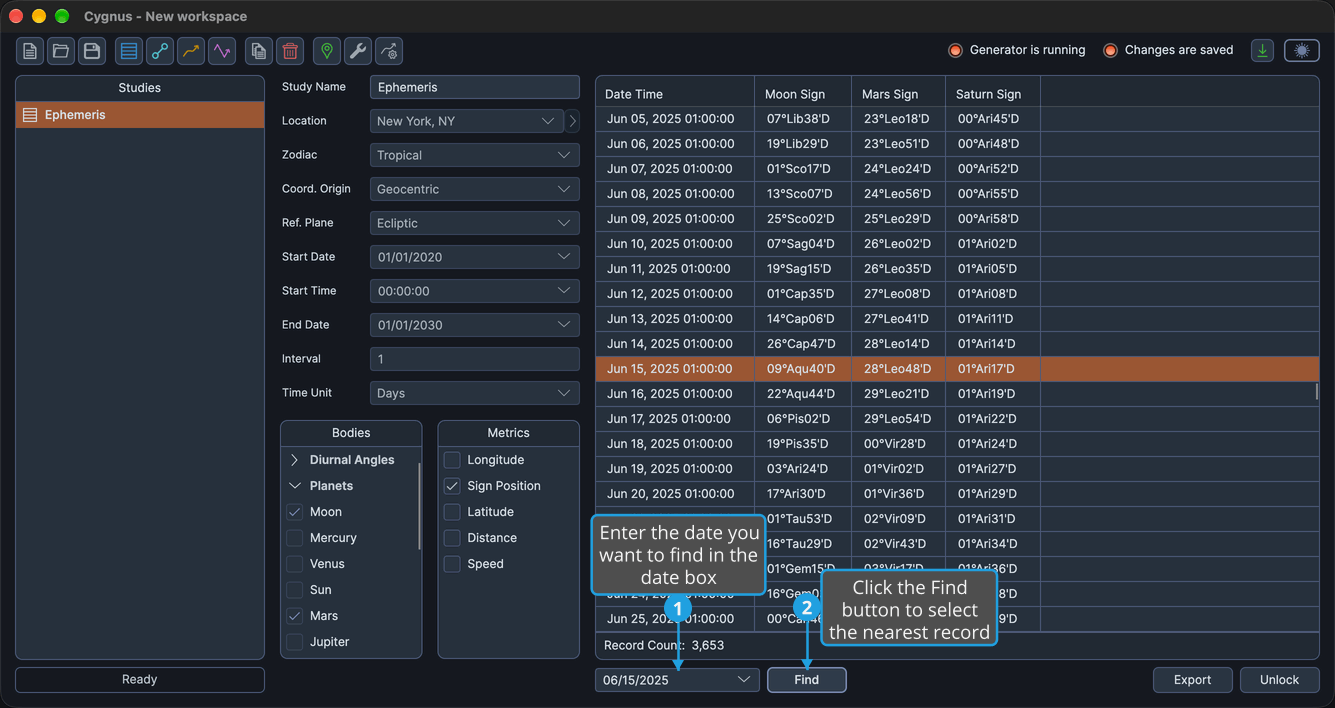Open the Time Unit dropdown showing Days
This screenshot has height=708, width=1335.
tap(475, 393)
